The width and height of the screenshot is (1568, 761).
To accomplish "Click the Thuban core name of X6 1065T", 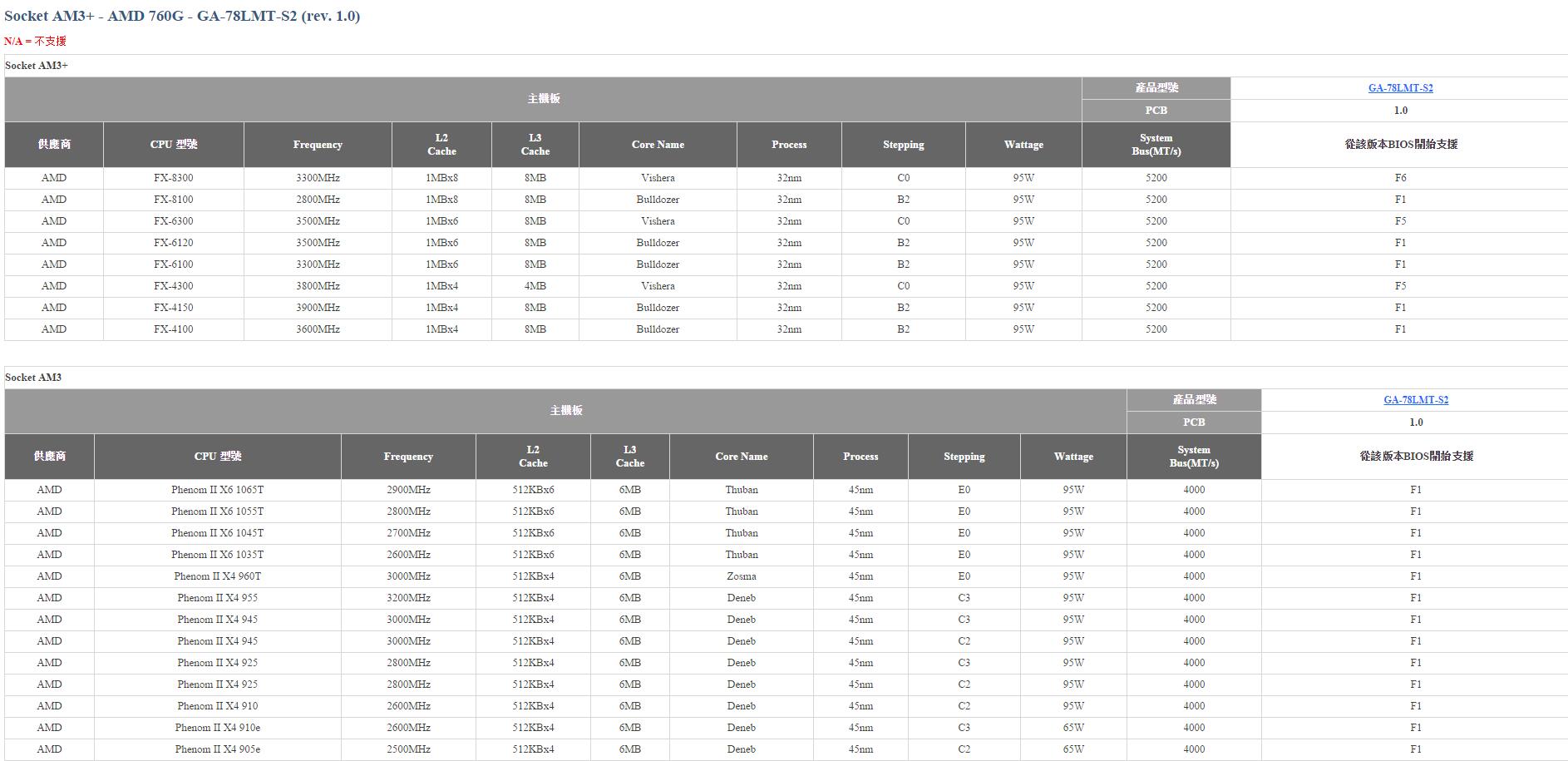I will tap(742, 490).
